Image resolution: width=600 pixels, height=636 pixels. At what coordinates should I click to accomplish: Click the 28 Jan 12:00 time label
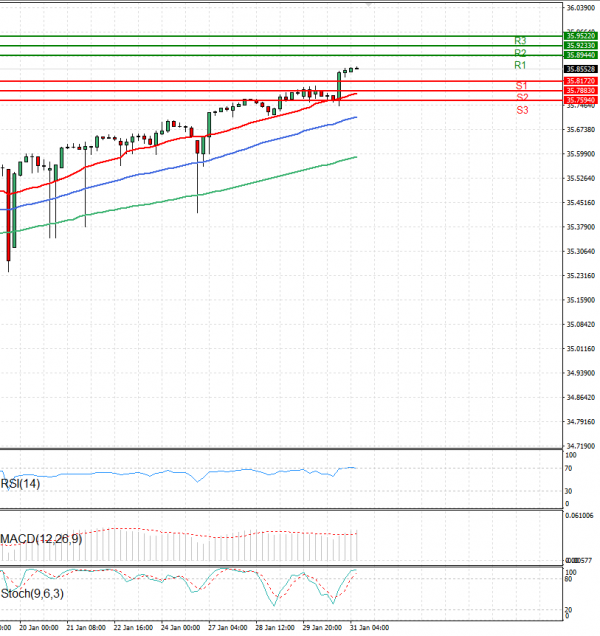(275, 627)
